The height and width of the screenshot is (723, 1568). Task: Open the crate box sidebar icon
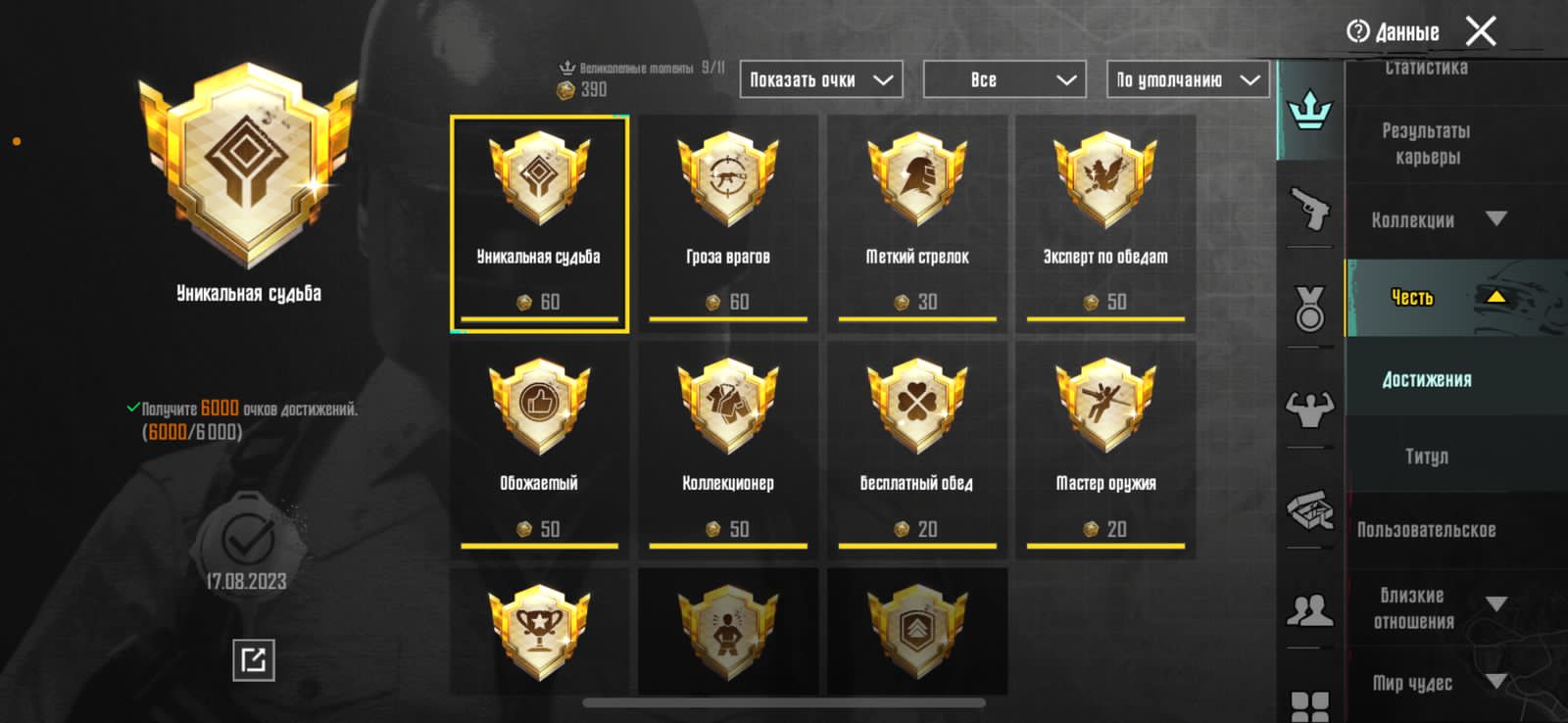1309,509
